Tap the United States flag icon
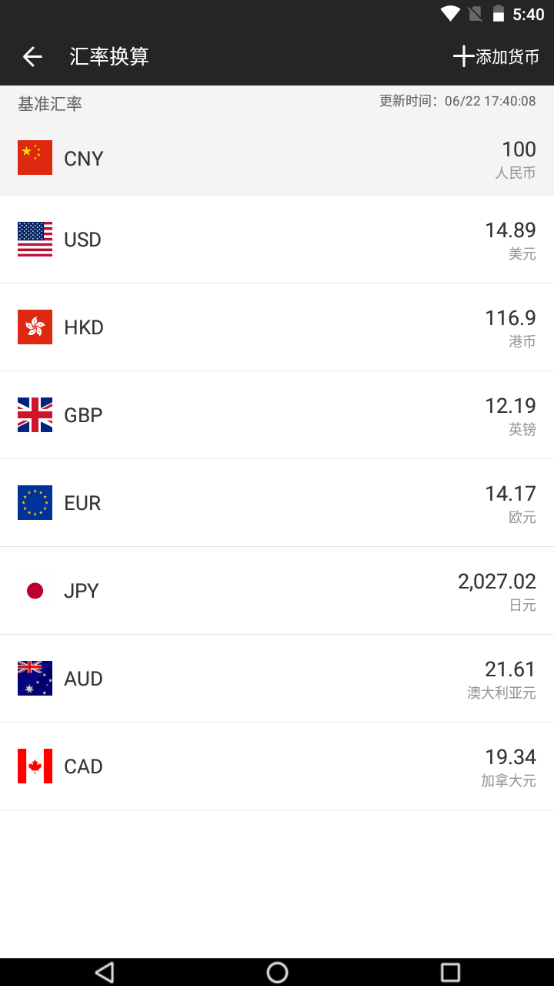The width and height of the screenshot is (554, 986). 35,240
